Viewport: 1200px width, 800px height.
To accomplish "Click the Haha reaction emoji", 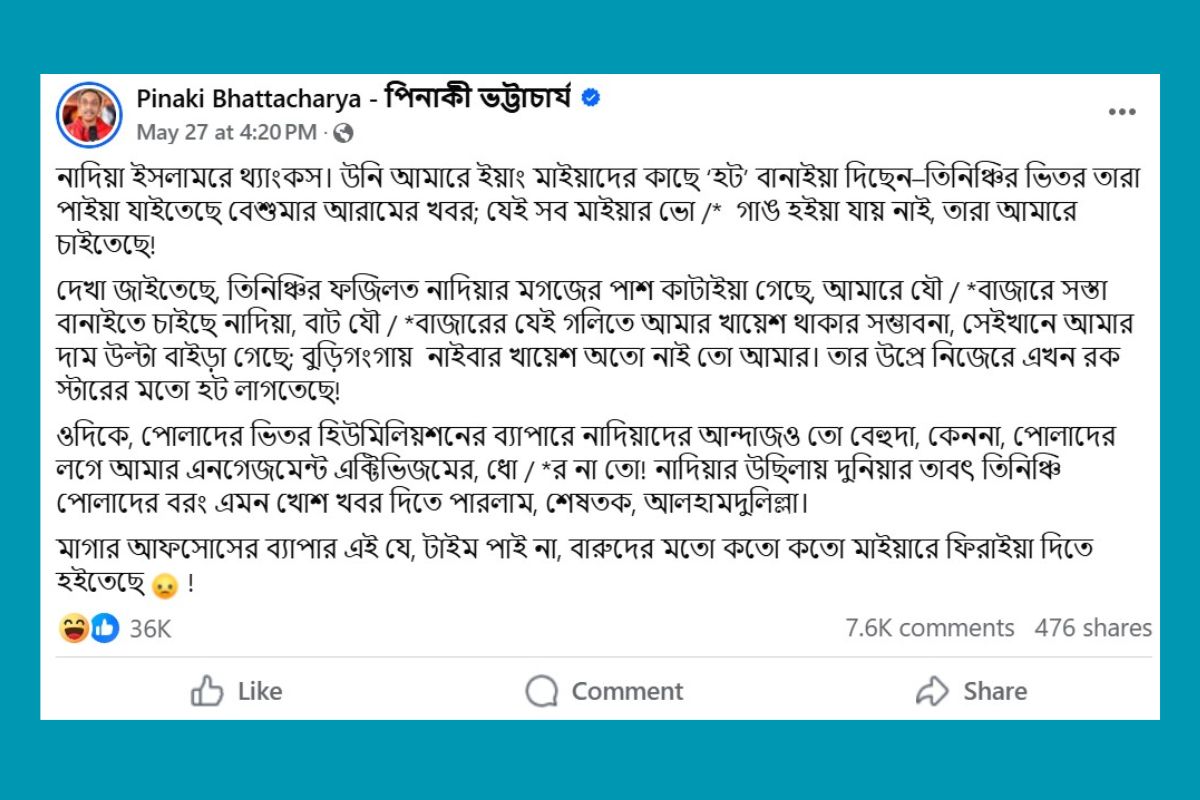I will coord(74,628).
